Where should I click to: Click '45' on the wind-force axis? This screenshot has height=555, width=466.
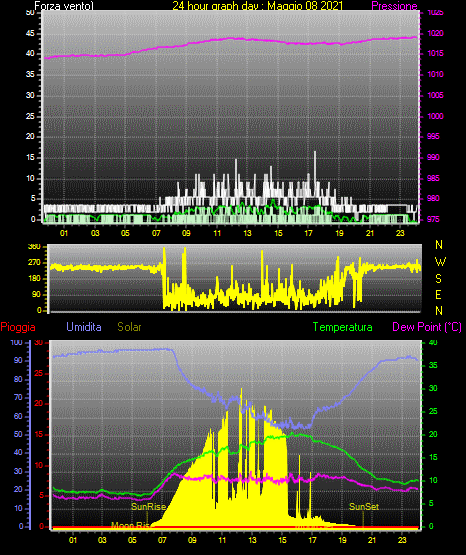tap(30, 34)
